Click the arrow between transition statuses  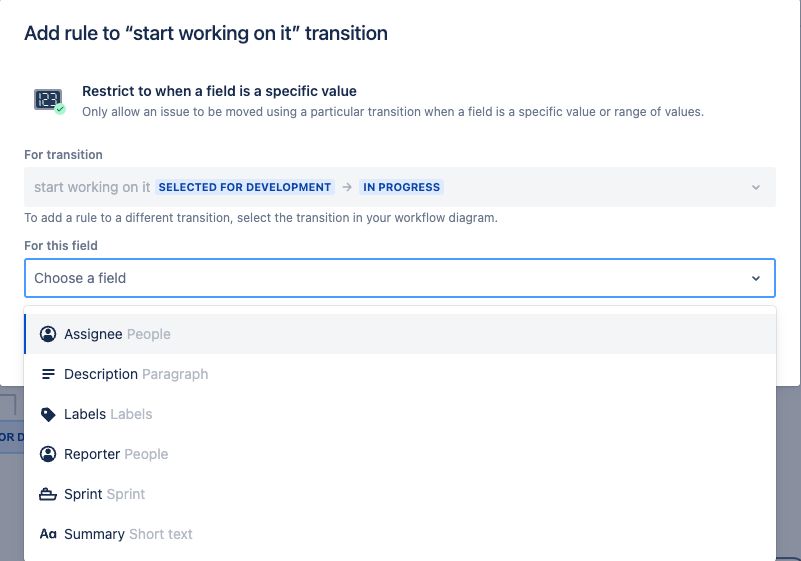point(347,188)
